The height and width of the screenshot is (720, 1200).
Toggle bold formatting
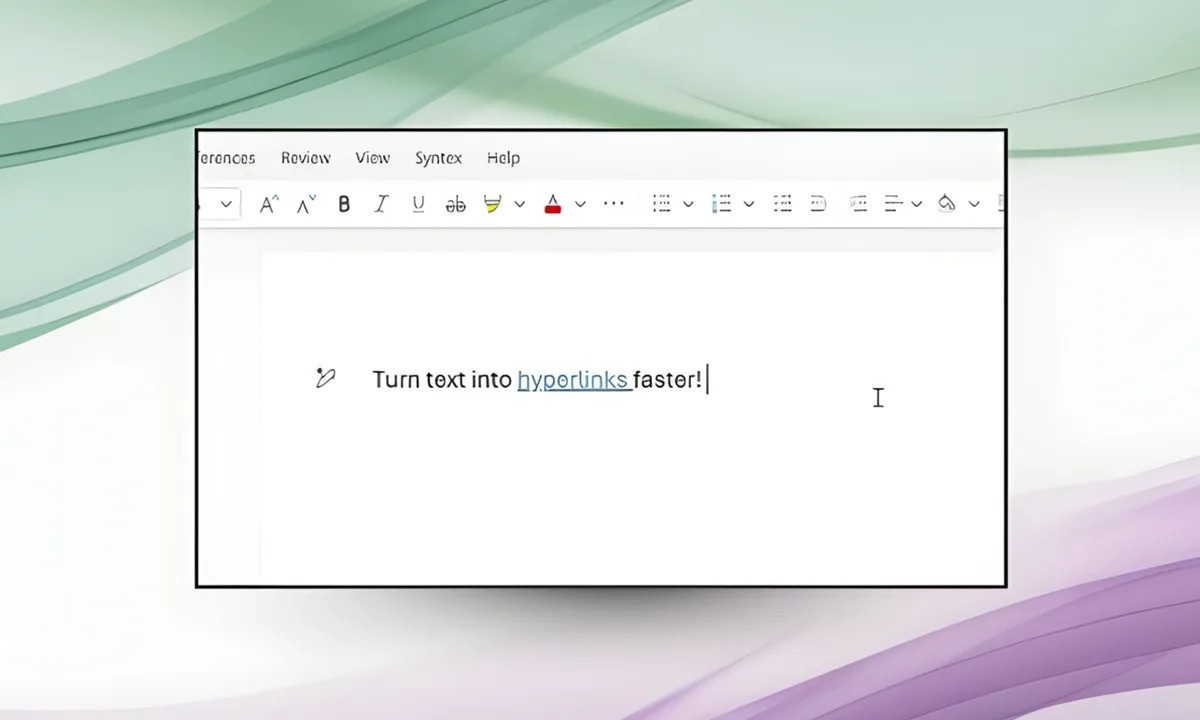[x=344, y=204]
